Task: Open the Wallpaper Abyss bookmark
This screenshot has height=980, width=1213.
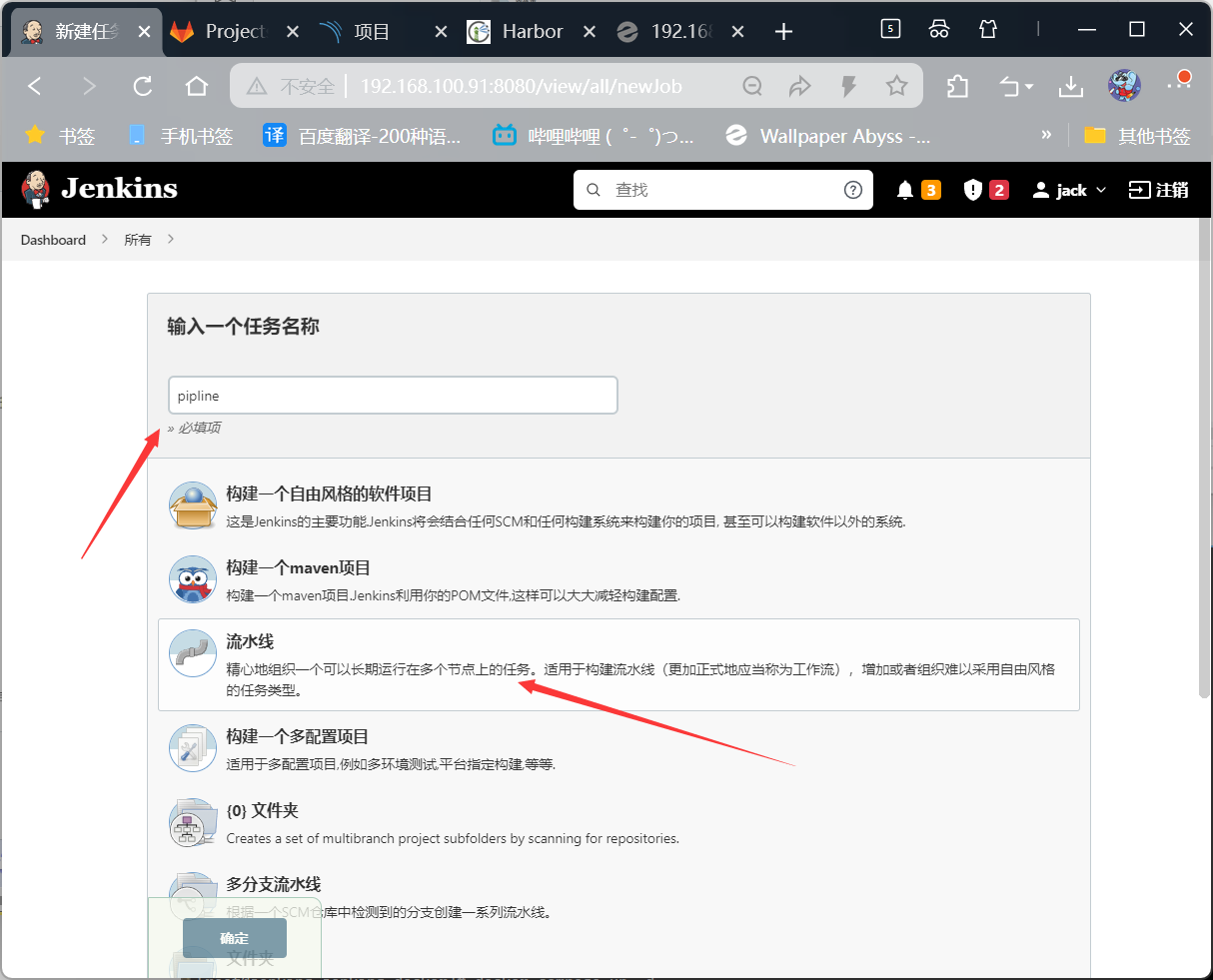Action: tap(827, 136)
